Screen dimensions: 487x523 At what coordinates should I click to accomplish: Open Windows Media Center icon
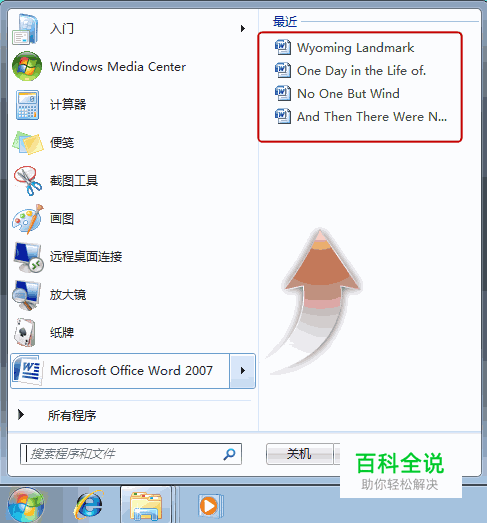click(x=27, y=66)
